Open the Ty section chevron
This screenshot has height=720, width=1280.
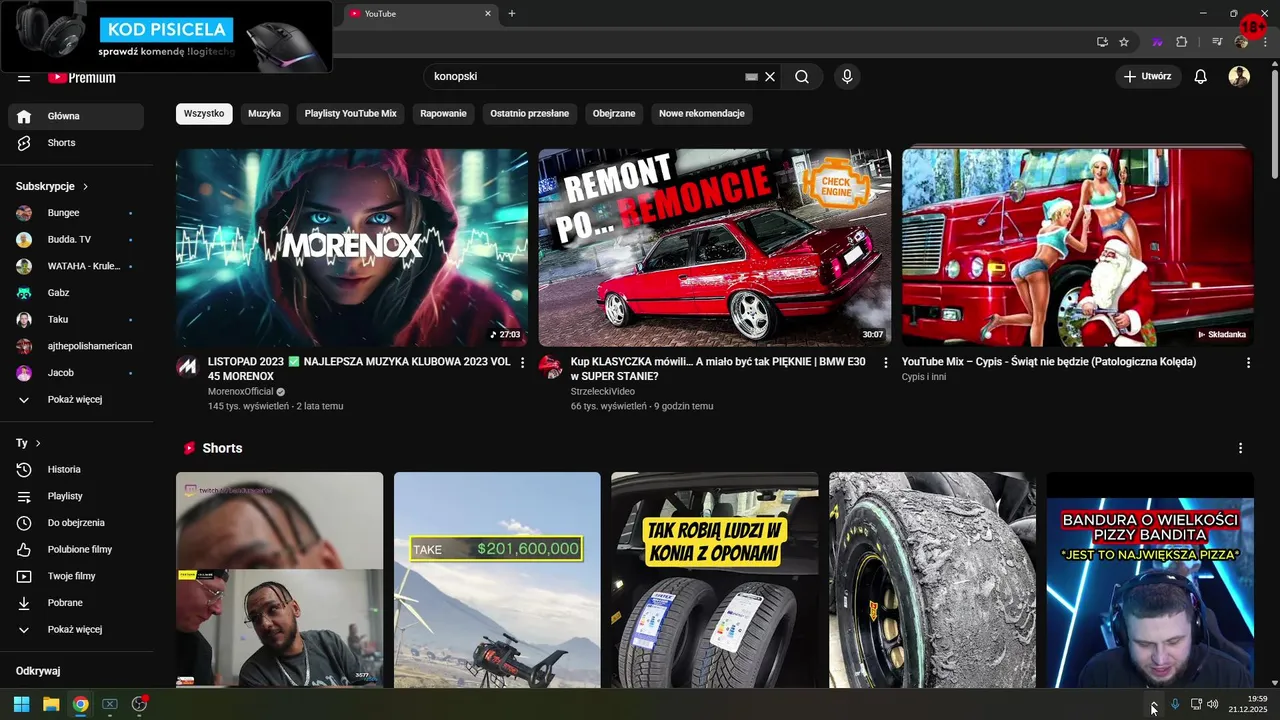38,443
